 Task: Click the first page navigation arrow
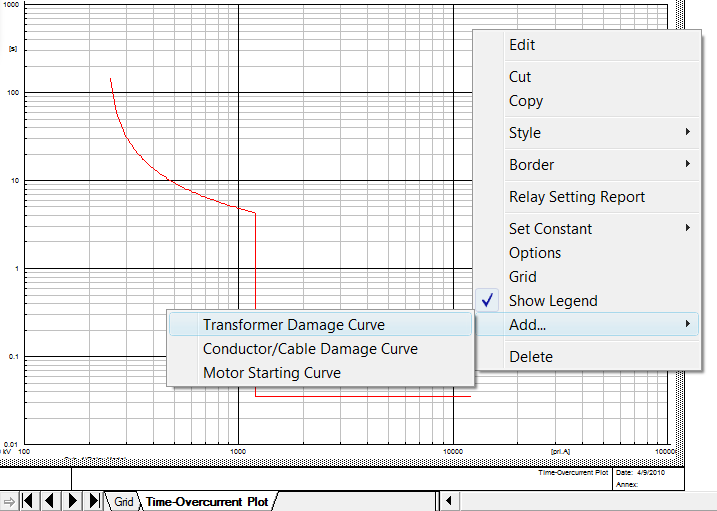point(29,501)
